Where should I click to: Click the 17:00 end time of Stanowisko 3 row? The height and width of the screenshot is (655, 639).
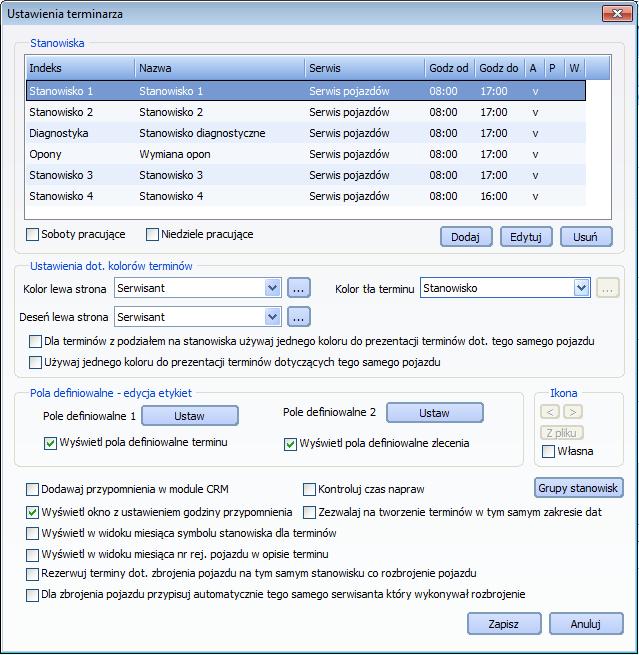pos(494,175)
